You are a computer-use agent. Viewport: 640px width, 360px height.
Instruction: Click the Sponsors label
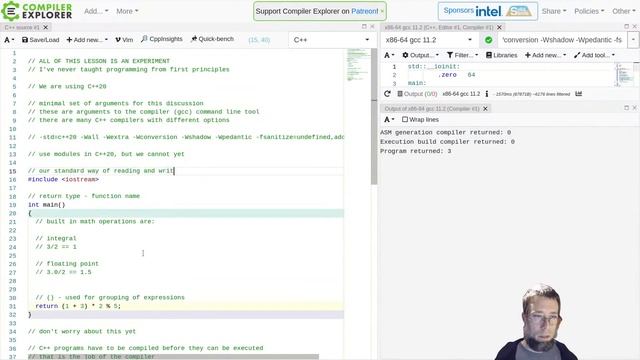coord(459,11)
